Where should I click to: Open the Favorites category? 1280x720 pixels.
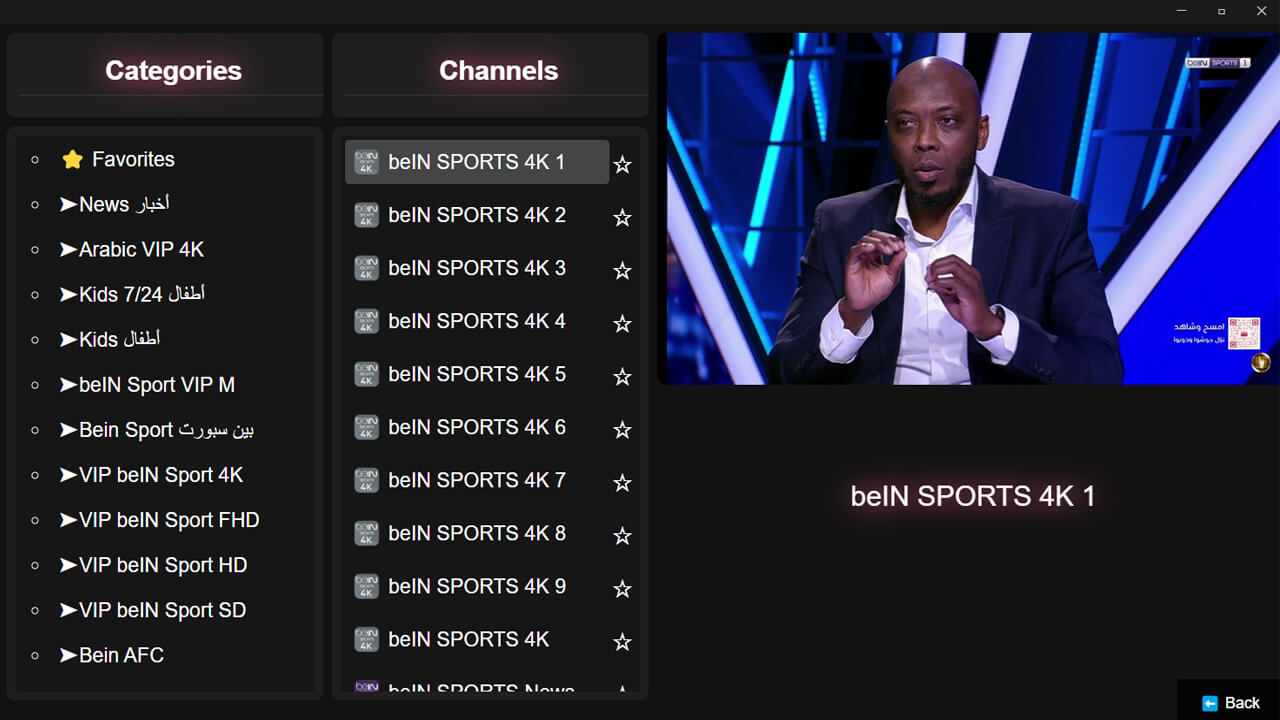[118, 159]
